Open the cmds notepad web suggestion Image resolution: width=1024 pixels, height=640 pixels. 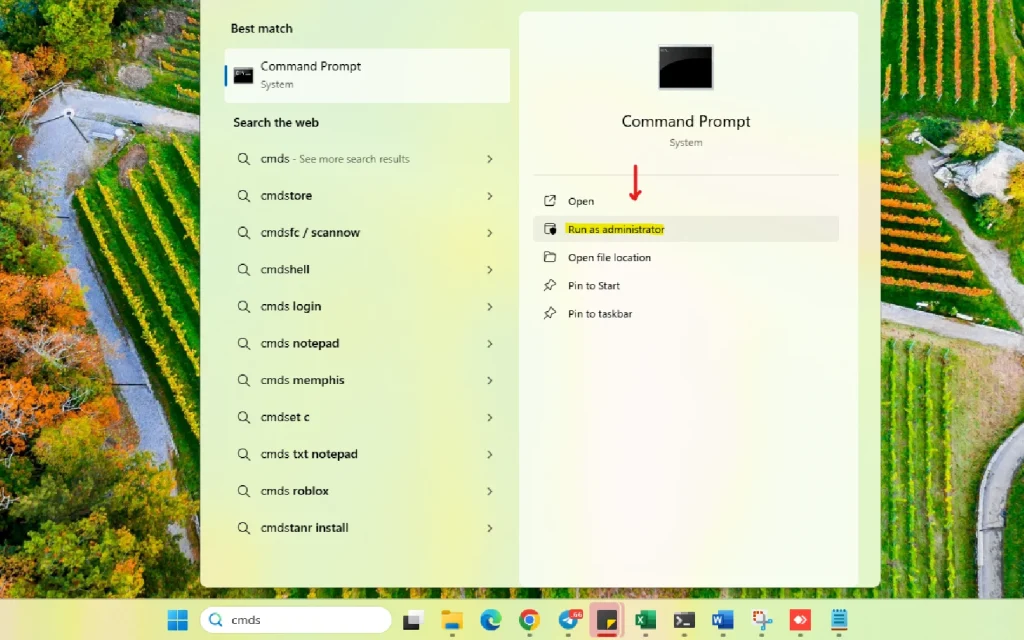[367, 344]
